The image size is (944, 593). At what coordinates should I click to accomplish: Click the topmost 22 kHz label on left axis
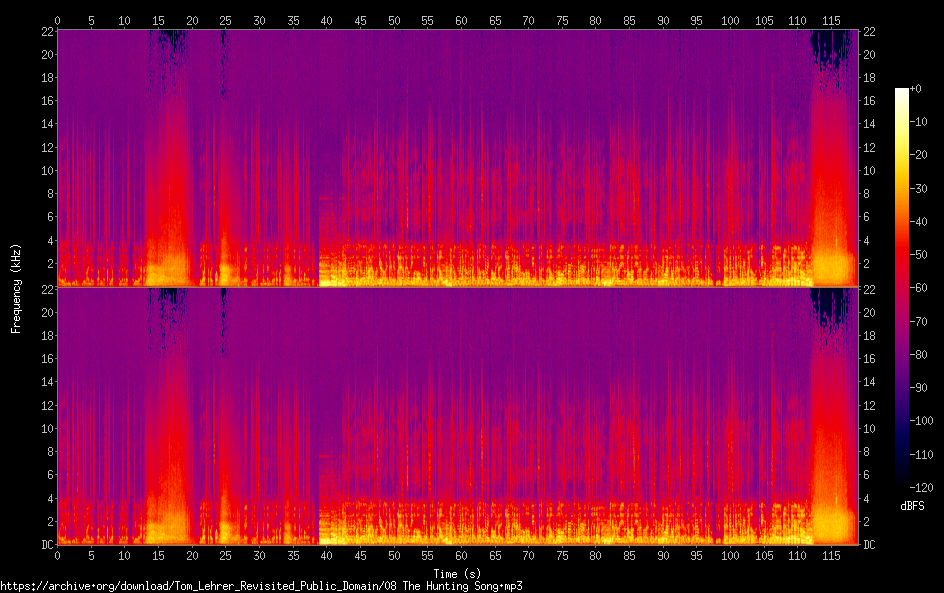point(45,30)
